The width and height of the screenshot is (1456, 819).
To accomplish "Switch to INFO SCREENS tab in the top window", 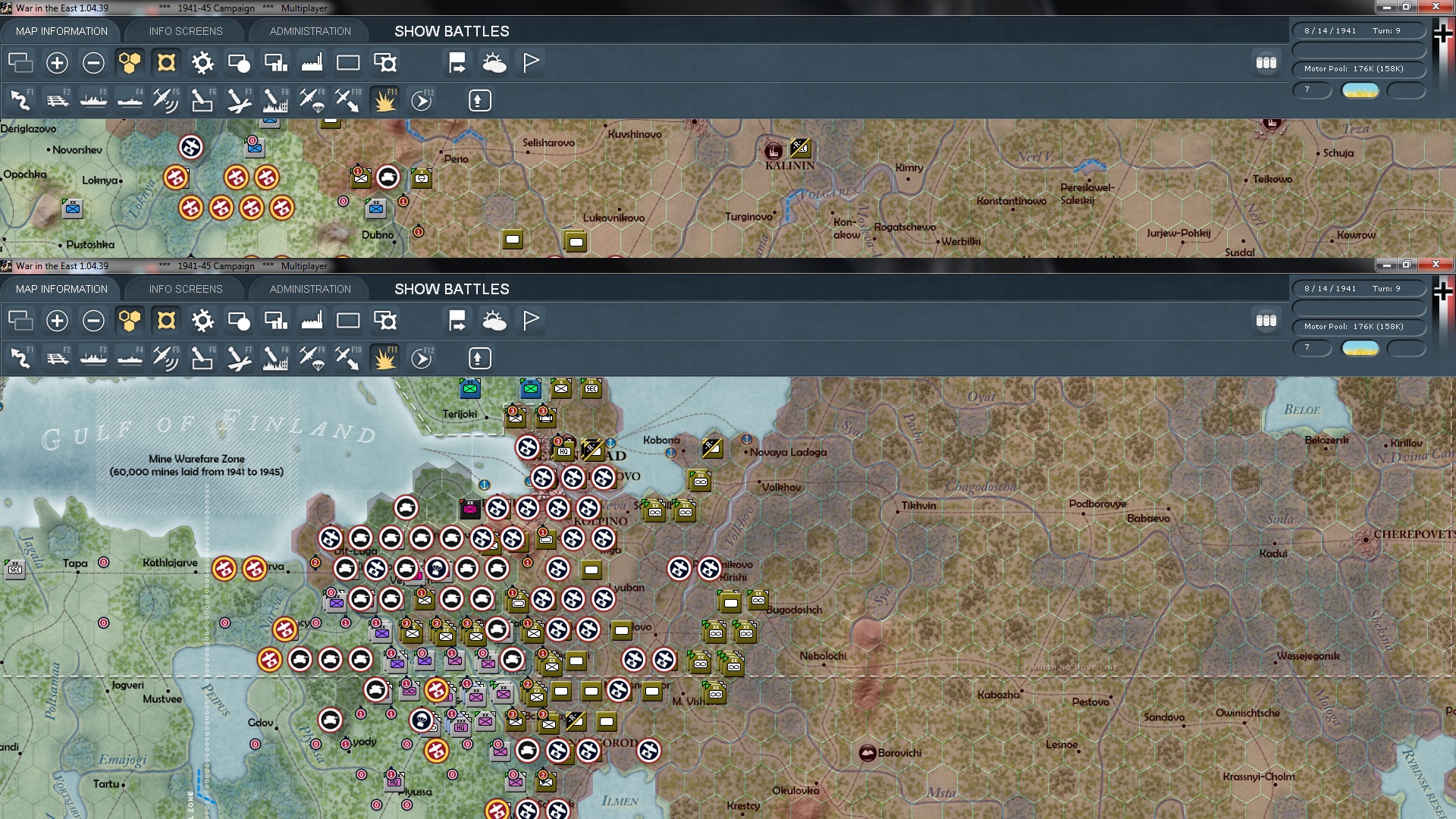I will point(186,31).
